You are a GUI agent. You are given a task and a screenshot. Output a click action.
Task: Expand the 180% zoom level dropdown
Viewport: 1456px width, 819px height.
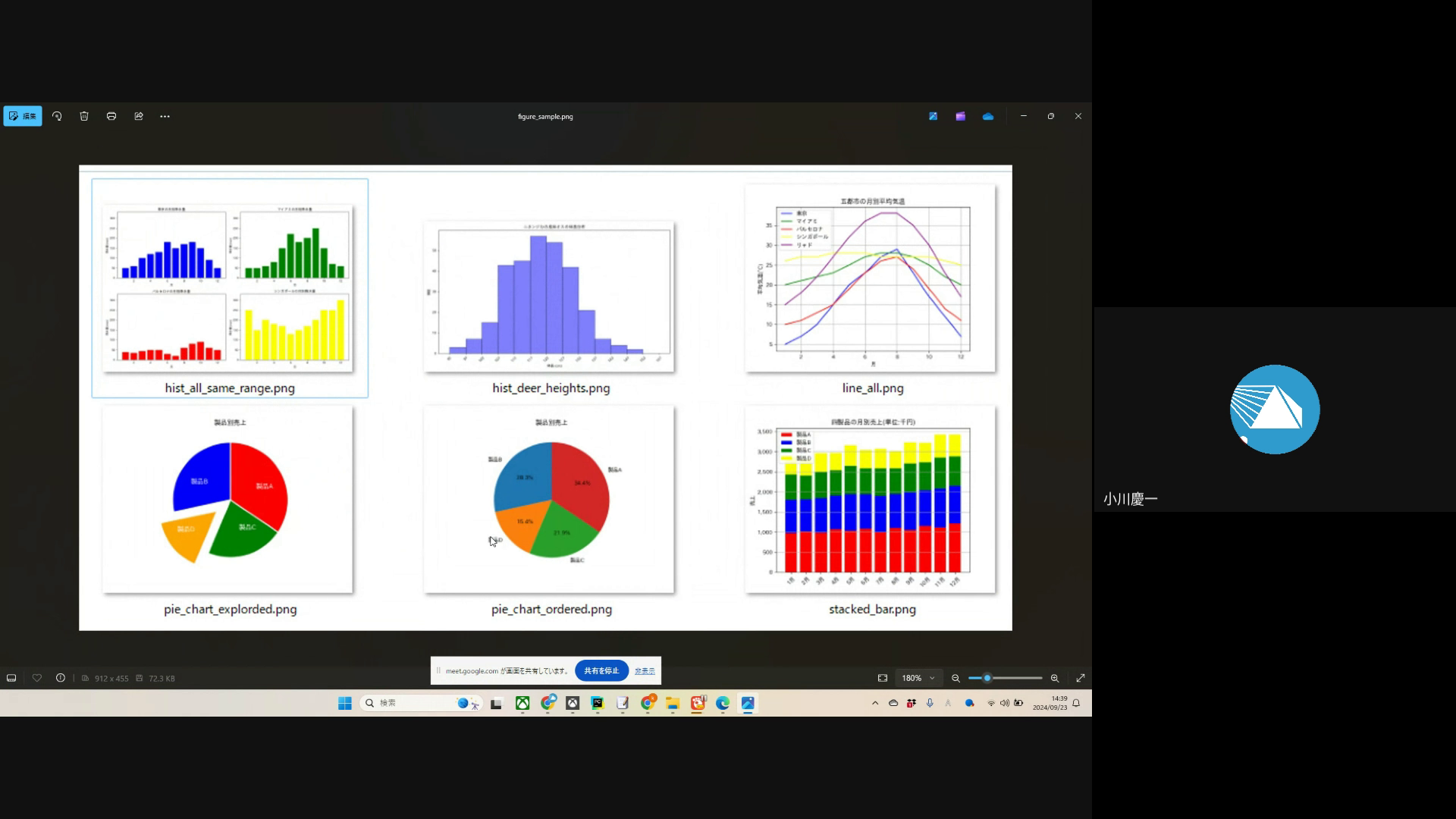tap(918, 678)
